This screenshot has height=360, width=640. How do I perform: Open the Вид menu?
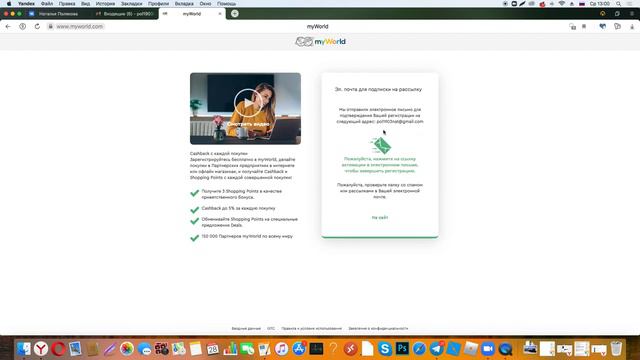tap(85, 4)
